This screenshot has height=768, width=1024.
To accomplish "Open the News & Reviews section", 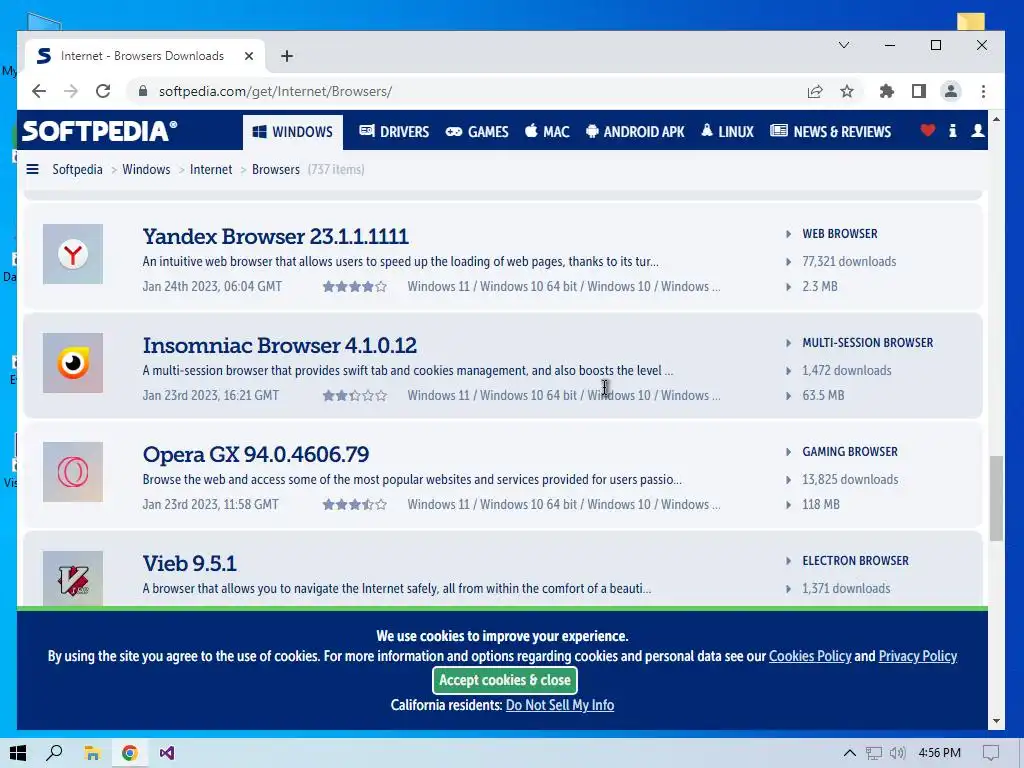I will [x=831, y=131].
